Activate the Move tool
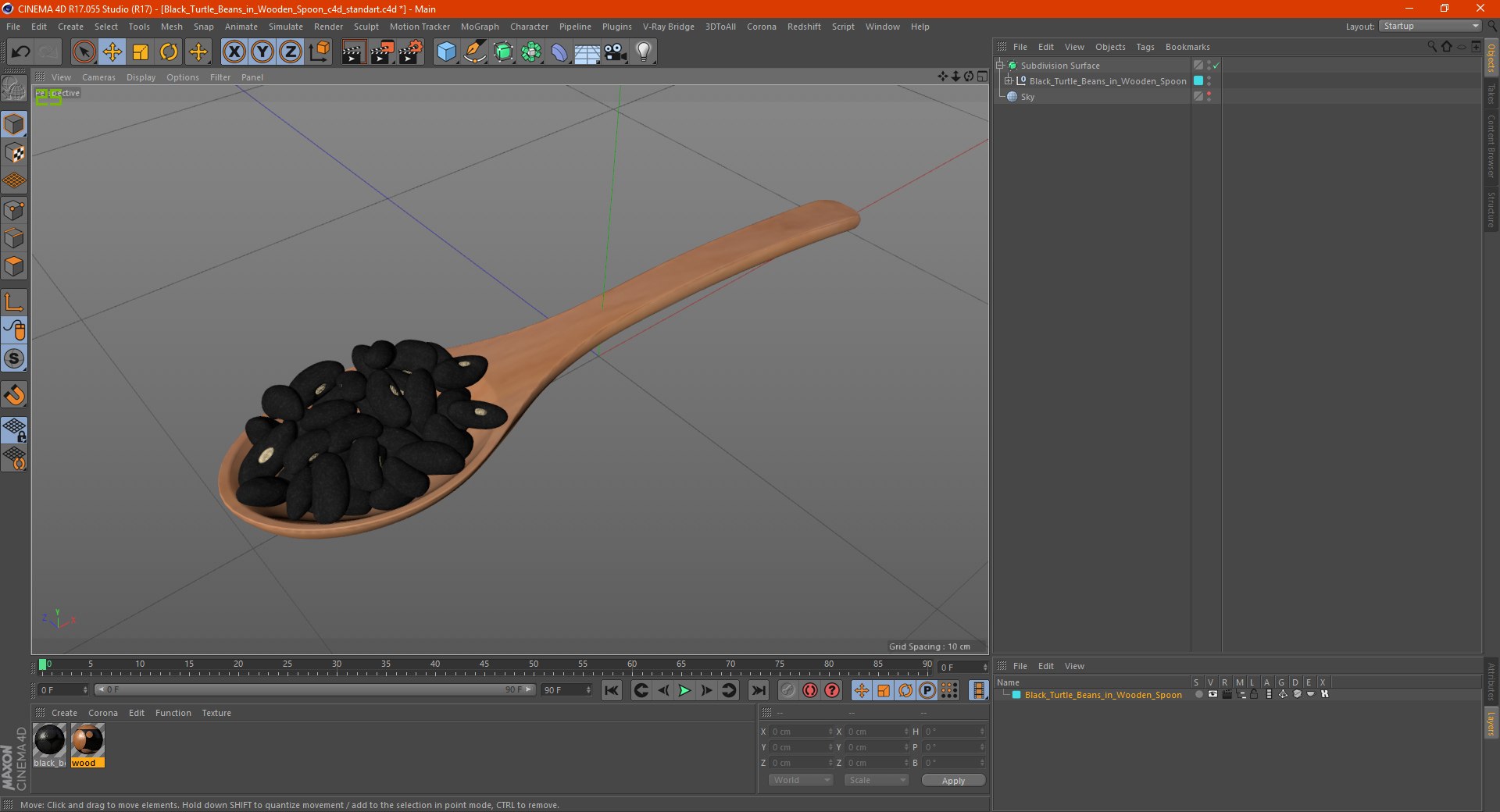1500x812 pixels. (x=112, y=52)
